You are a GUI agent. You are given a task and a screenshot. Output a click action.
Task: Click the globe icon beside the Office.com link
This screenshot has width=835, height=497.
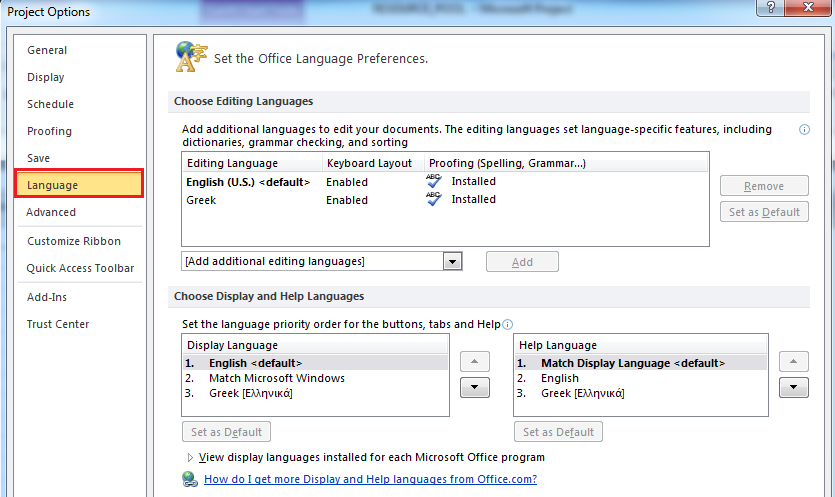pos(190,479)
